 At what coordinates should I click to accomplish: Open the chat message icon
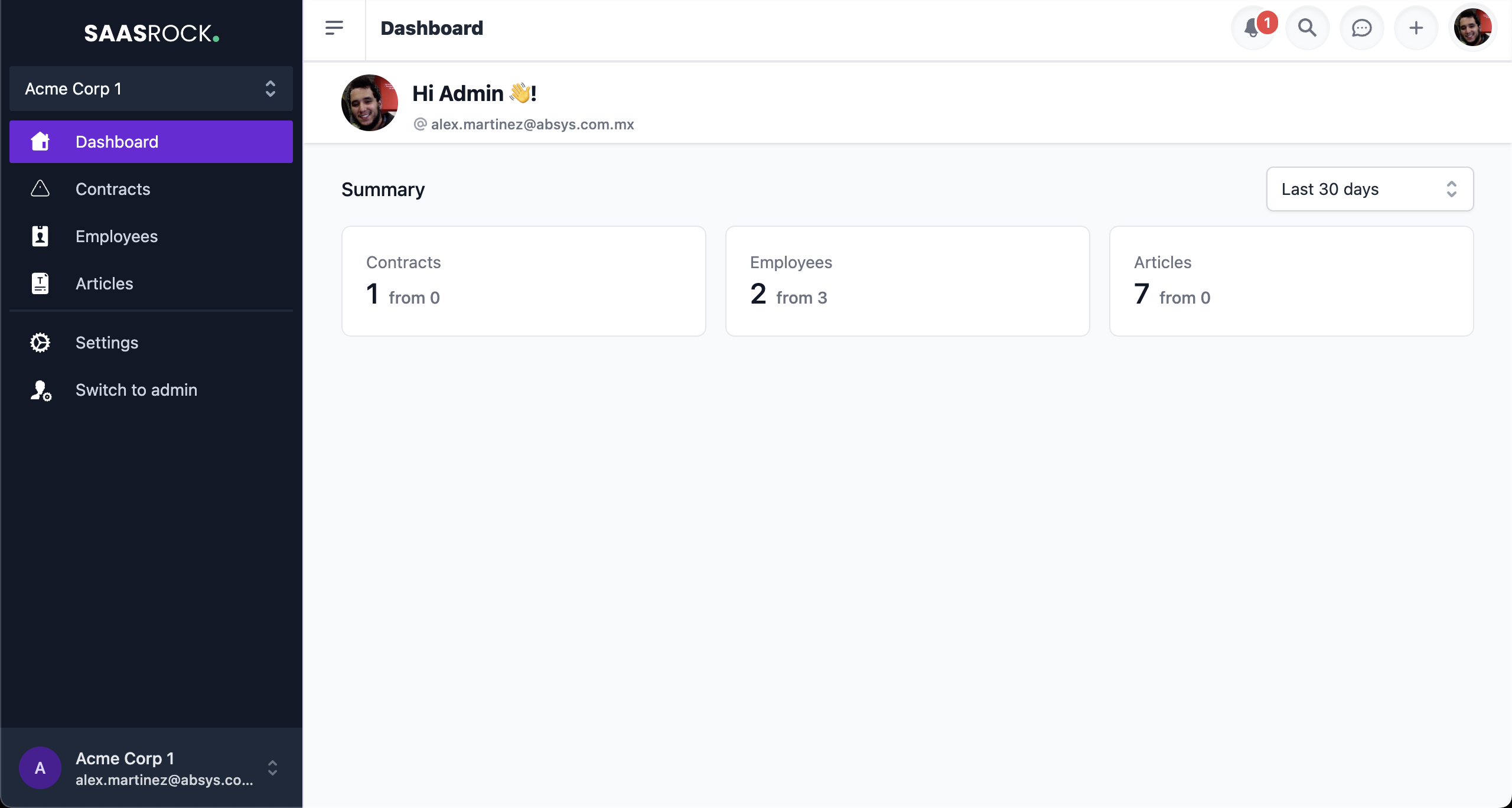point(1361,28)
